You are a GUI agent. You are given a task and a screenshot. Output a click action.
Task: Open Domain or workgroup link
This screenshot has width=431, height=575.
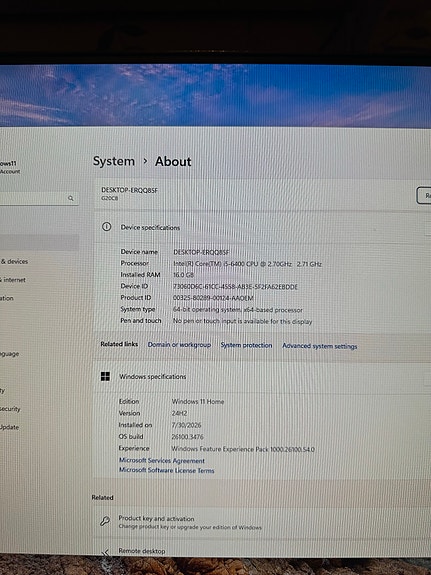[179, 345]
